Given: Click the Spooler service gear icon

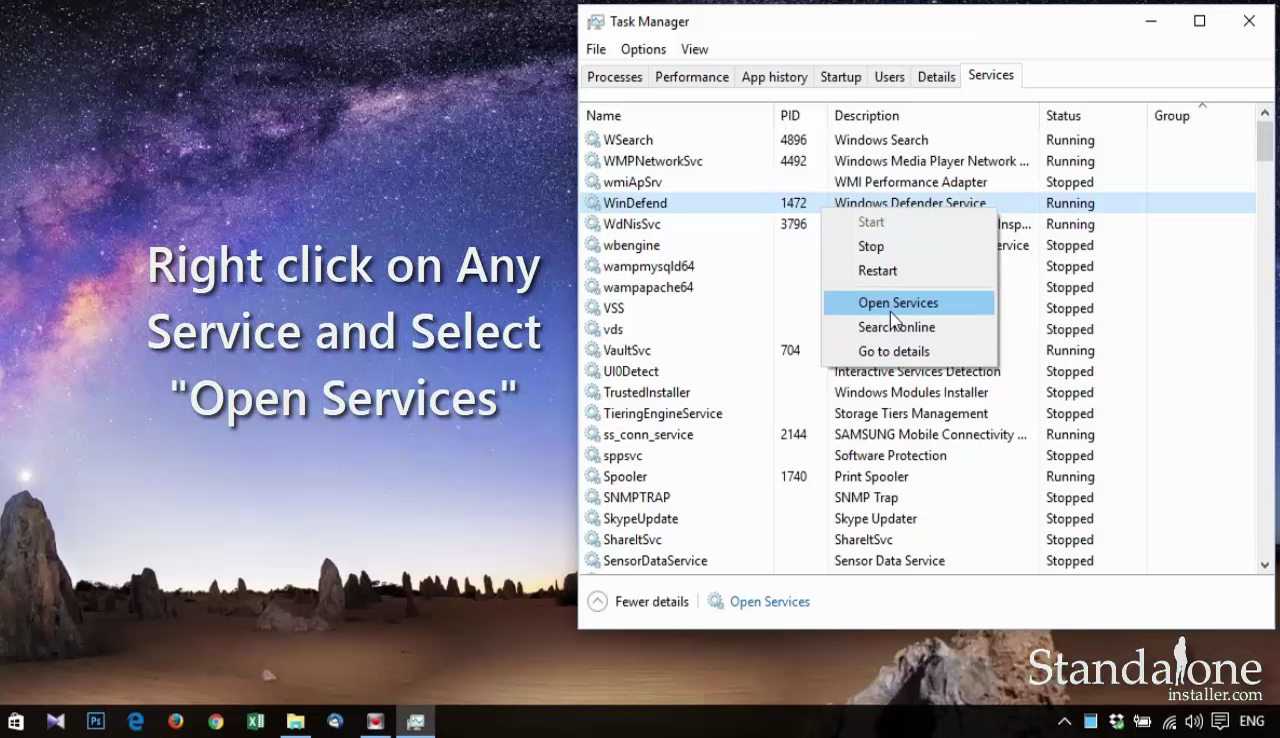Looking at the screenshot, I should point(593,477).
